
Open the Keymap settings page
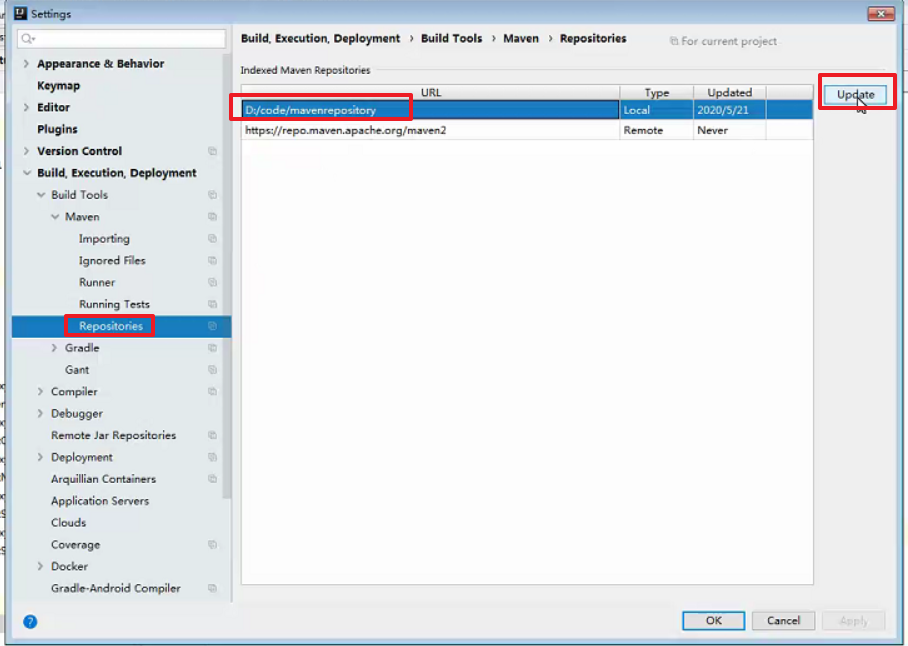(58, 86)
